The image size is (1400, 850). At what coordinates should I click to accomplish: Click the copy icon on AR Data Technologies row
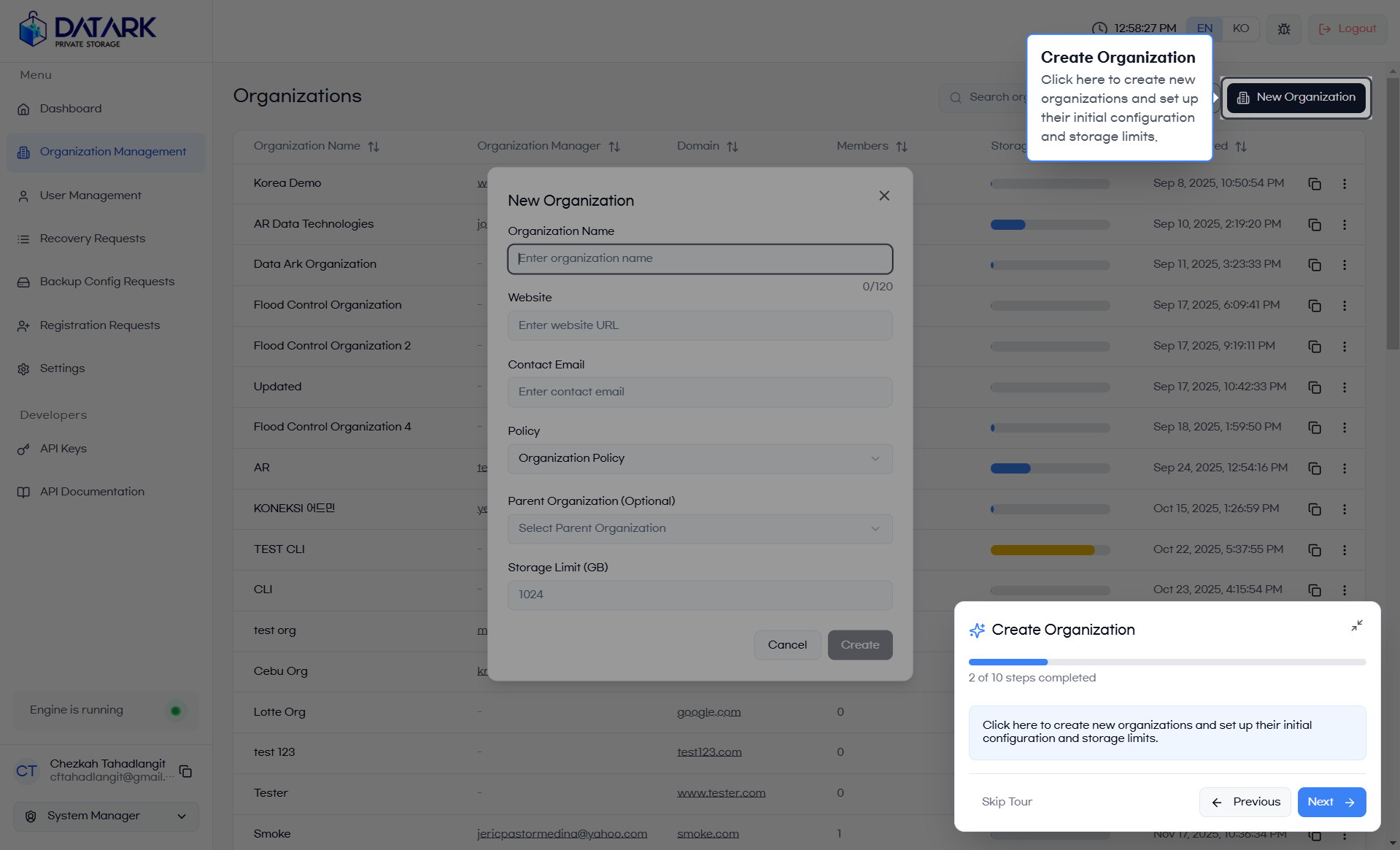pos(1315,225)
